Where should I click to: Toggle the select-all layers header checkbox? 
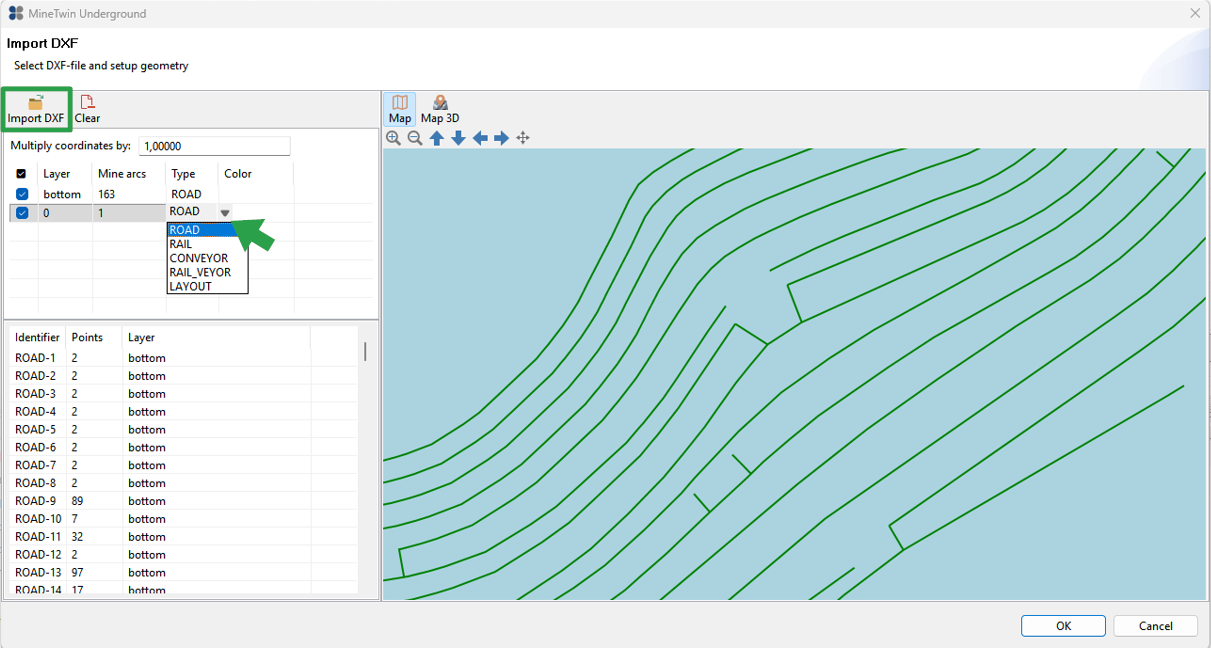[22, 174]
